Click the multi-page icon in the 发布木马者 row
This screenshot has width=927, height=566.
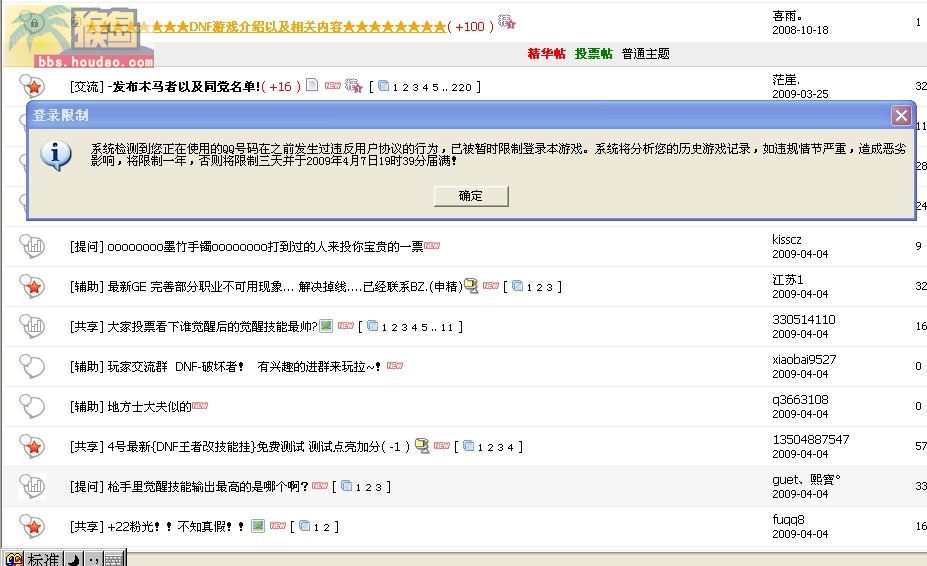384,86
